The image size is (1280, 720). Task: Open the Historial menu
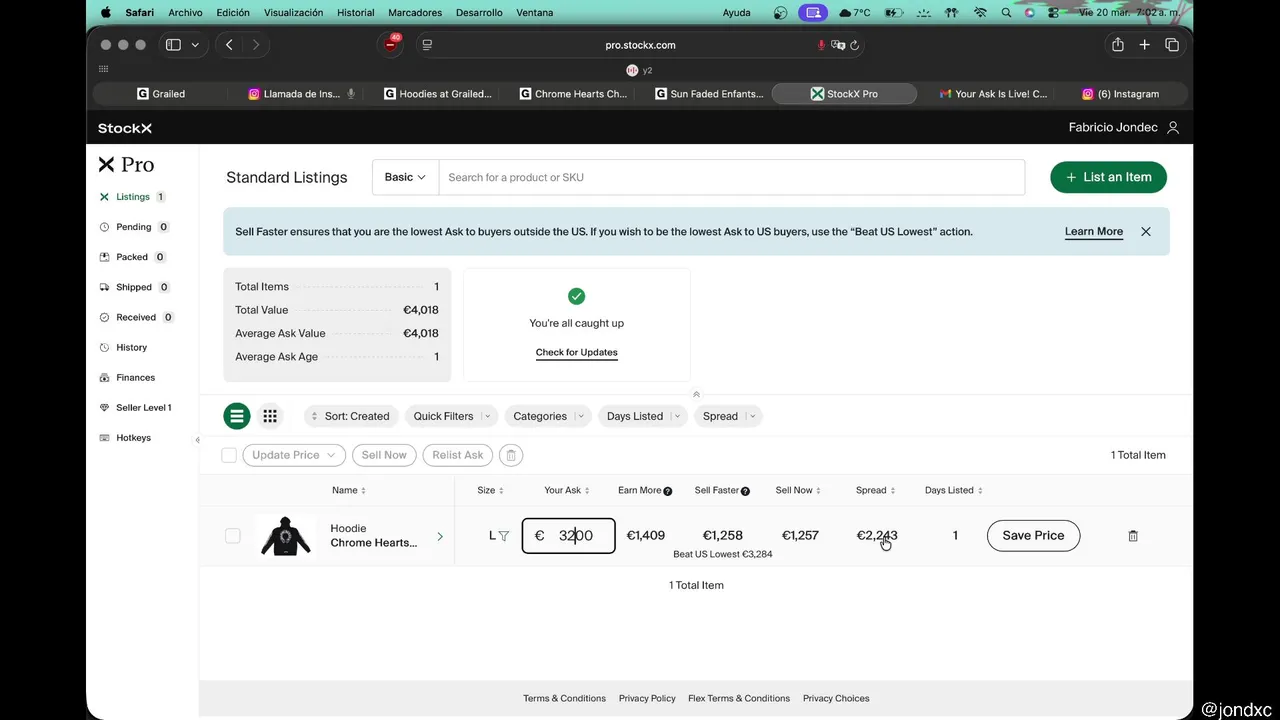coord(356,13)
